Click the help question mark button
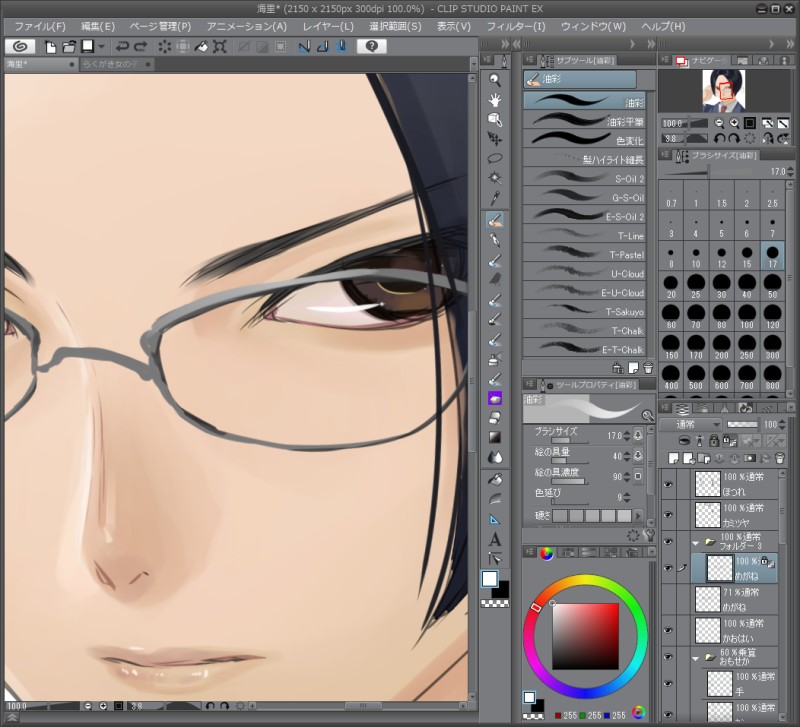Image resolution: width=800 pixels, height=727 pixels. pyautogui.click(x=371, y=46)
